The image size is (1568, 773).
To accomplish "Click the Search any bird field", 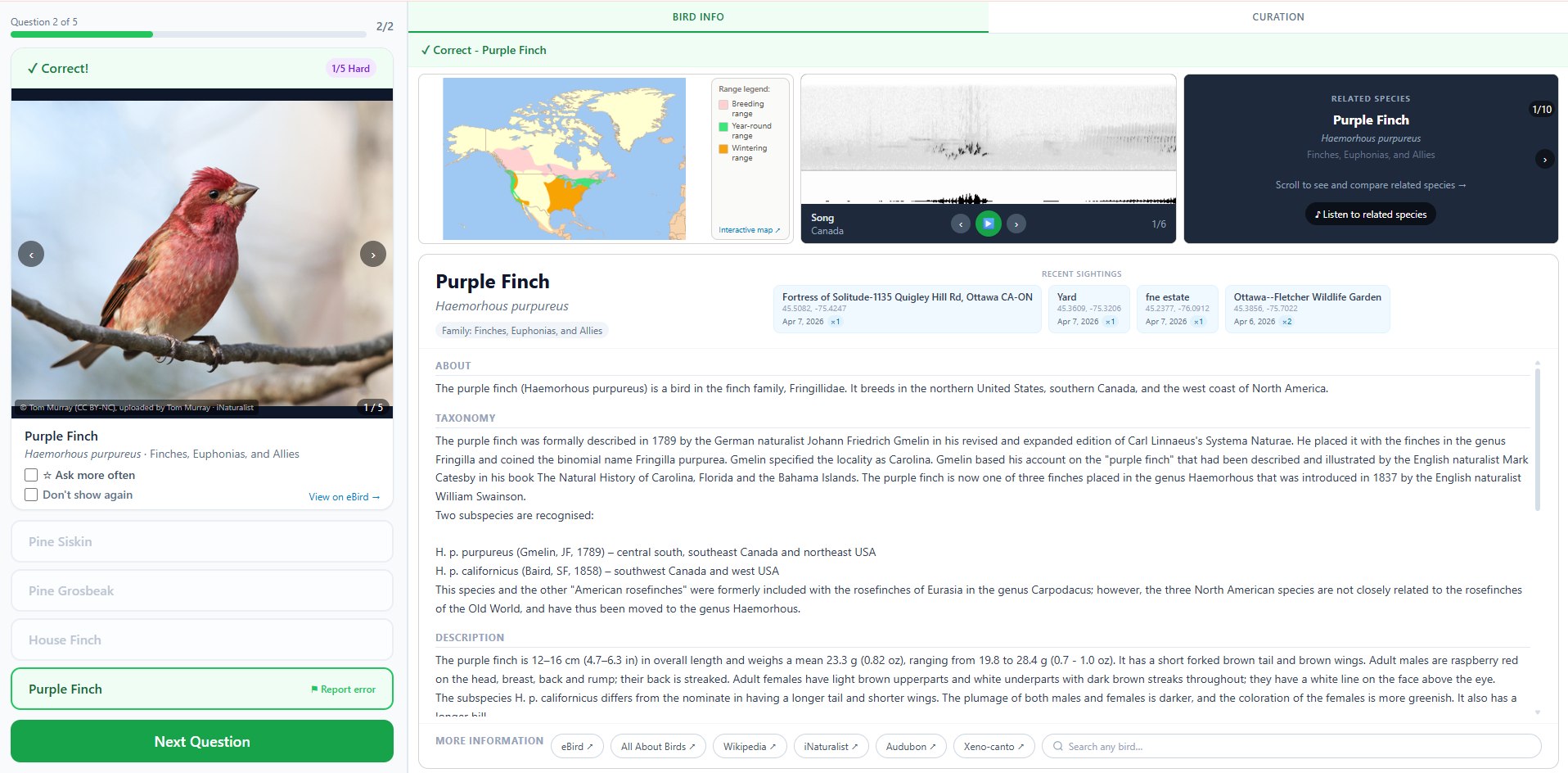I will click(1291, 747).
